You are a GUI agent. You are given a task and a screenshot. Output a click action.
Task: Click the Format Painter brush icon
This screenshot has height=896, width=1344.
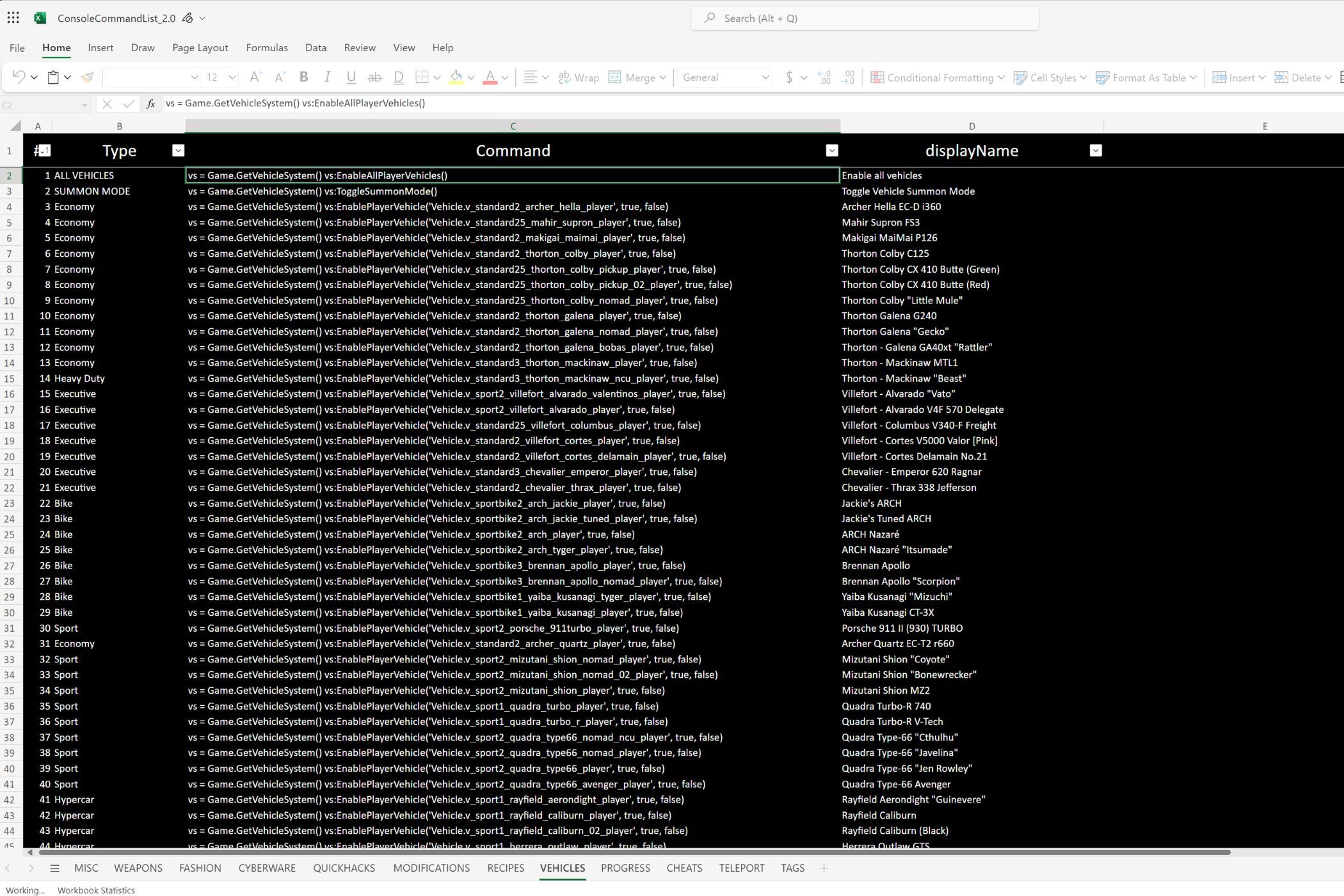tap(88, 77)
